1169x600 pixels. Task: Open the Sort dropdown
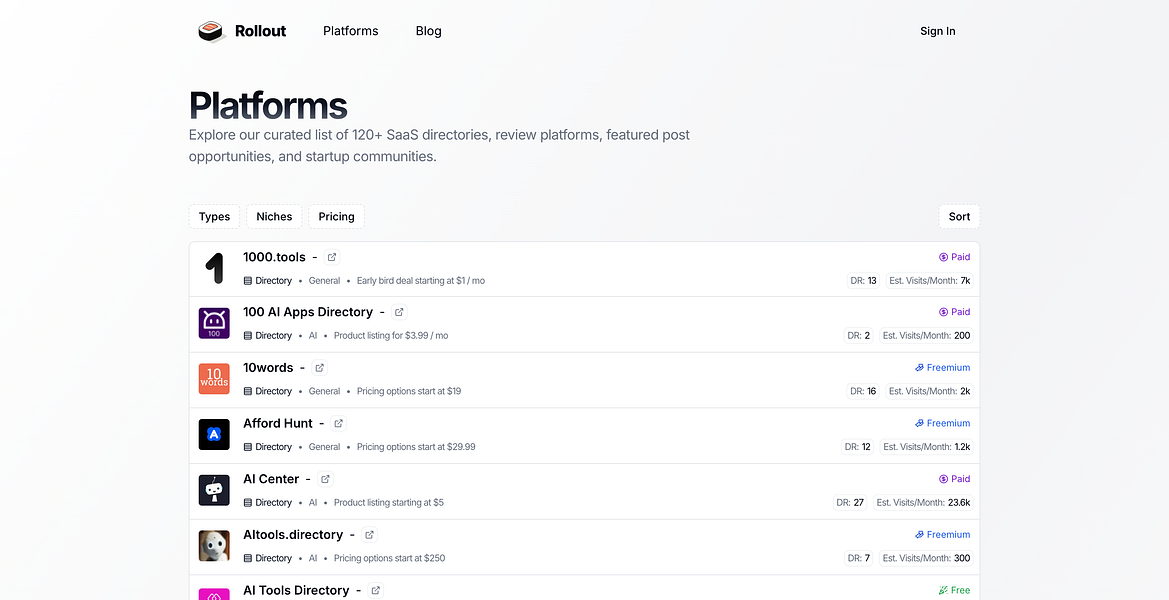click(x=960, y=217)
